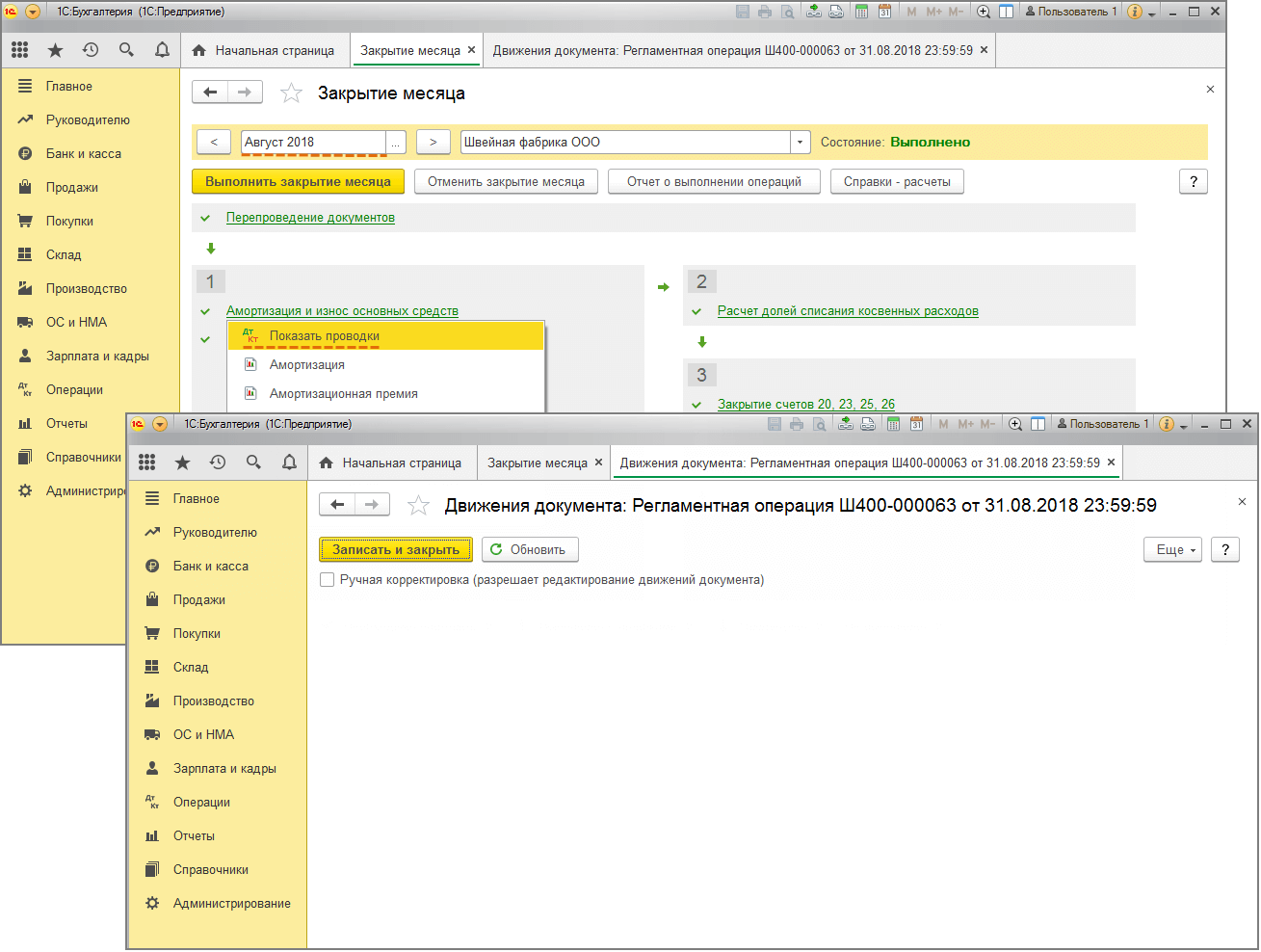Image resolution: width=1261 pixels, height=952 pixels.
Task: Open notifications bell in front window
Action: [x=289, y=463]
